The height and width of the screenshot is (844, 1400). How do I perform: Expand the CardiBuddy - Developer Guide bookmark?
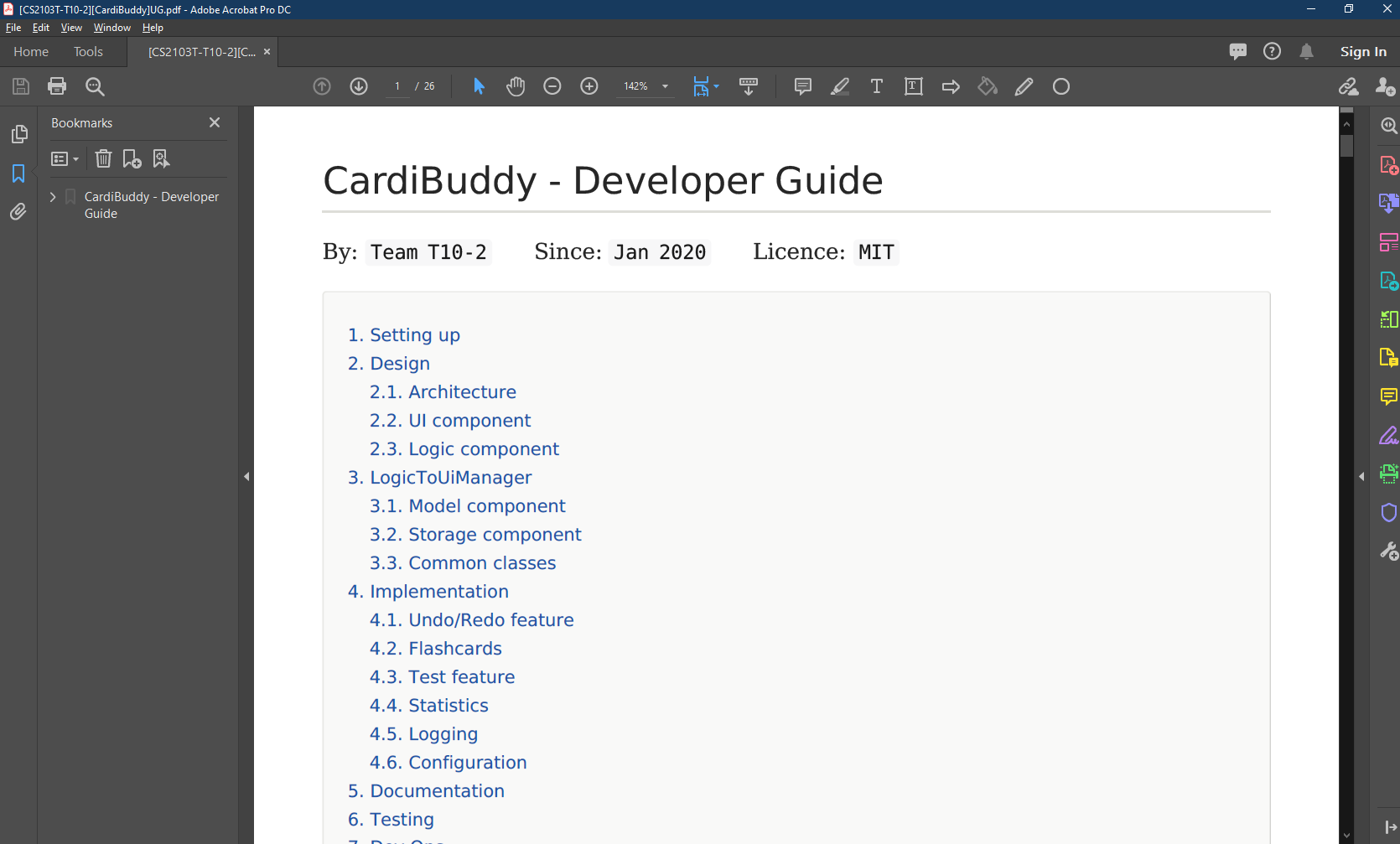[x=53, y=197]
